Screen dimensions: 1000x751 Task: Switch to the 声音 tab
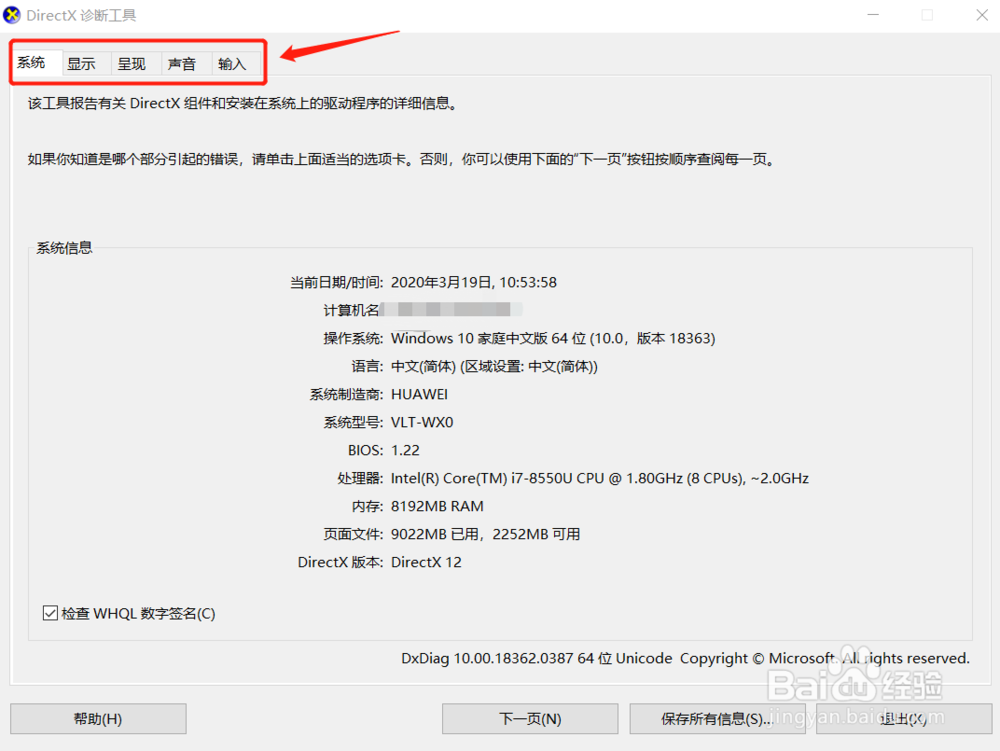[x=186, y=64]
